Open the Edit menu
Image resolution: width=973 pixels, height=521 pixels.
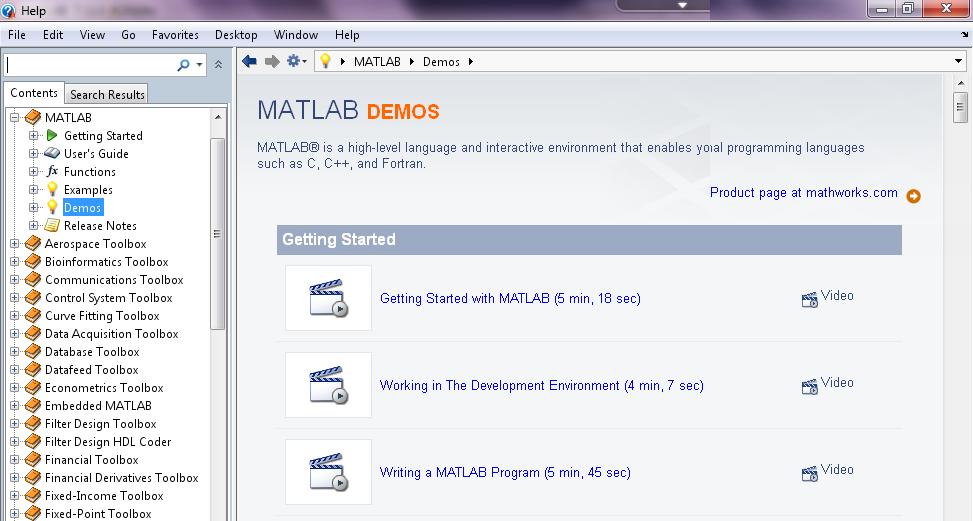click(x=53, y=35)
